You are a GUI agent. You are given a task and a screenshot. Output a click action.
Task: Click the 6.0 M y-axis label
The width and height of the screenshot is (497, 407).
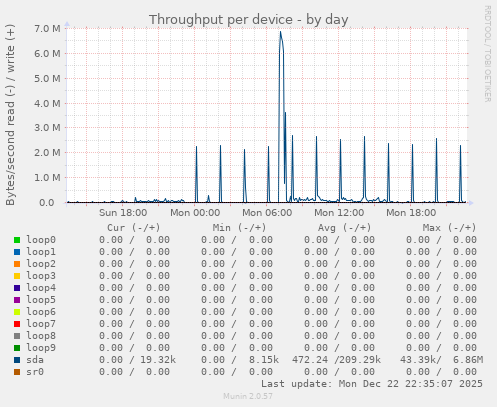click(47, 53)
